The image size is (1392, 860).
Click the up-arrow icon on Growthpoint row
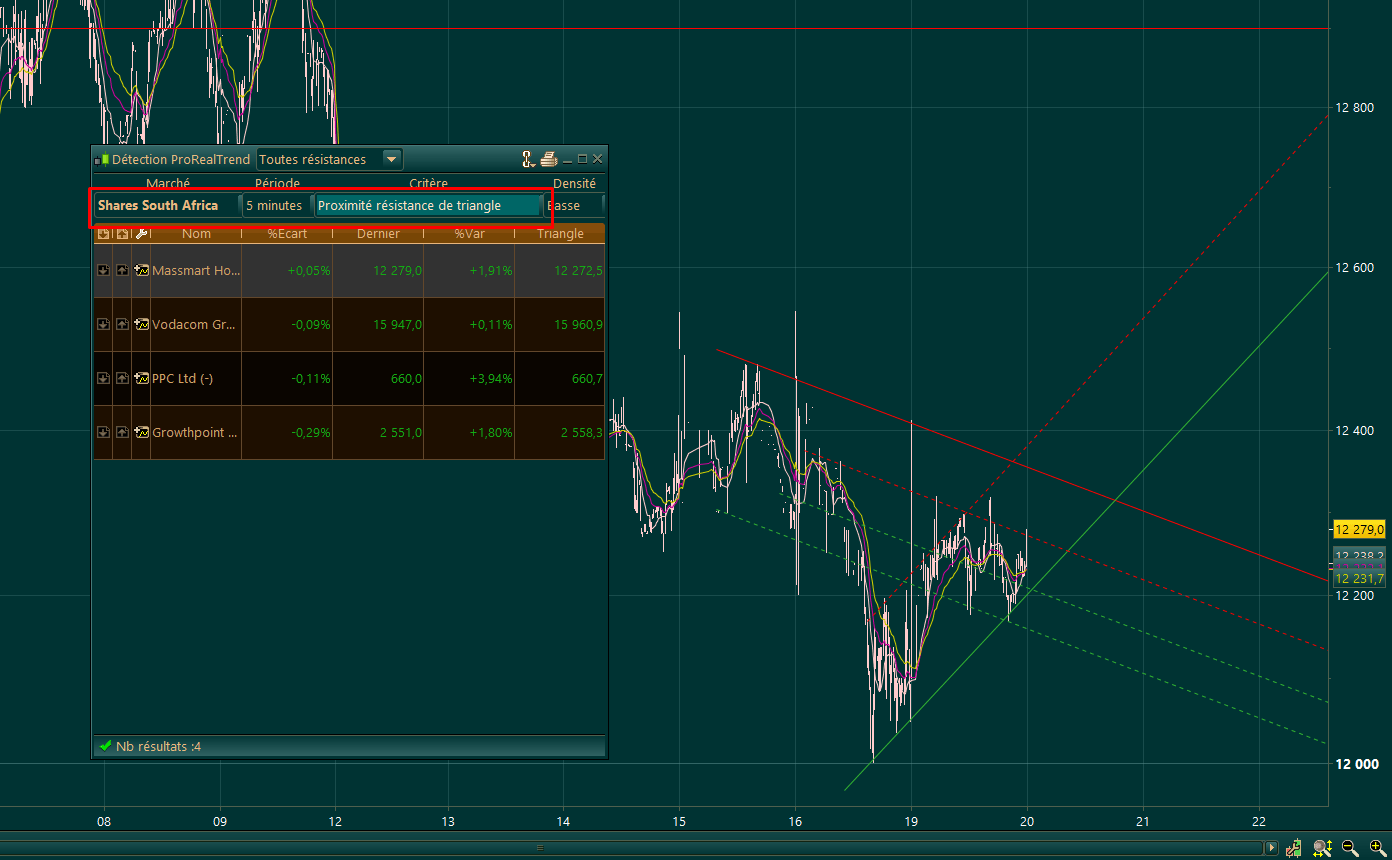(122, 432)
